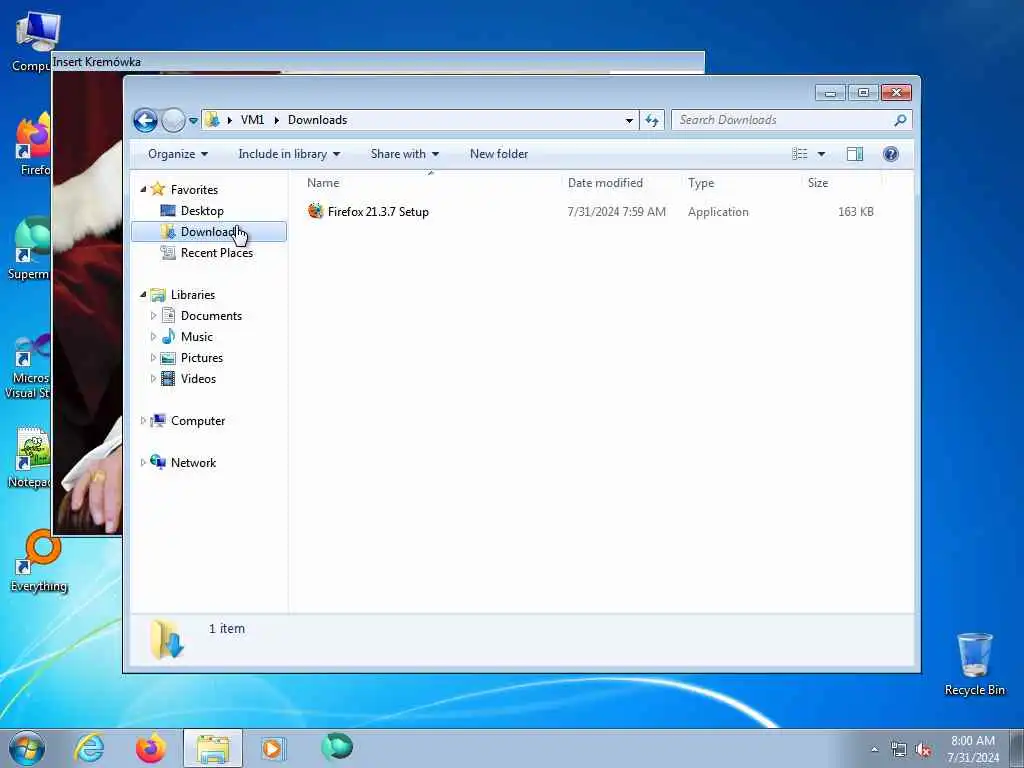This screenshot has height=768, width=1024.
Task: Open the Documents library
Action: tap(211, 316)
